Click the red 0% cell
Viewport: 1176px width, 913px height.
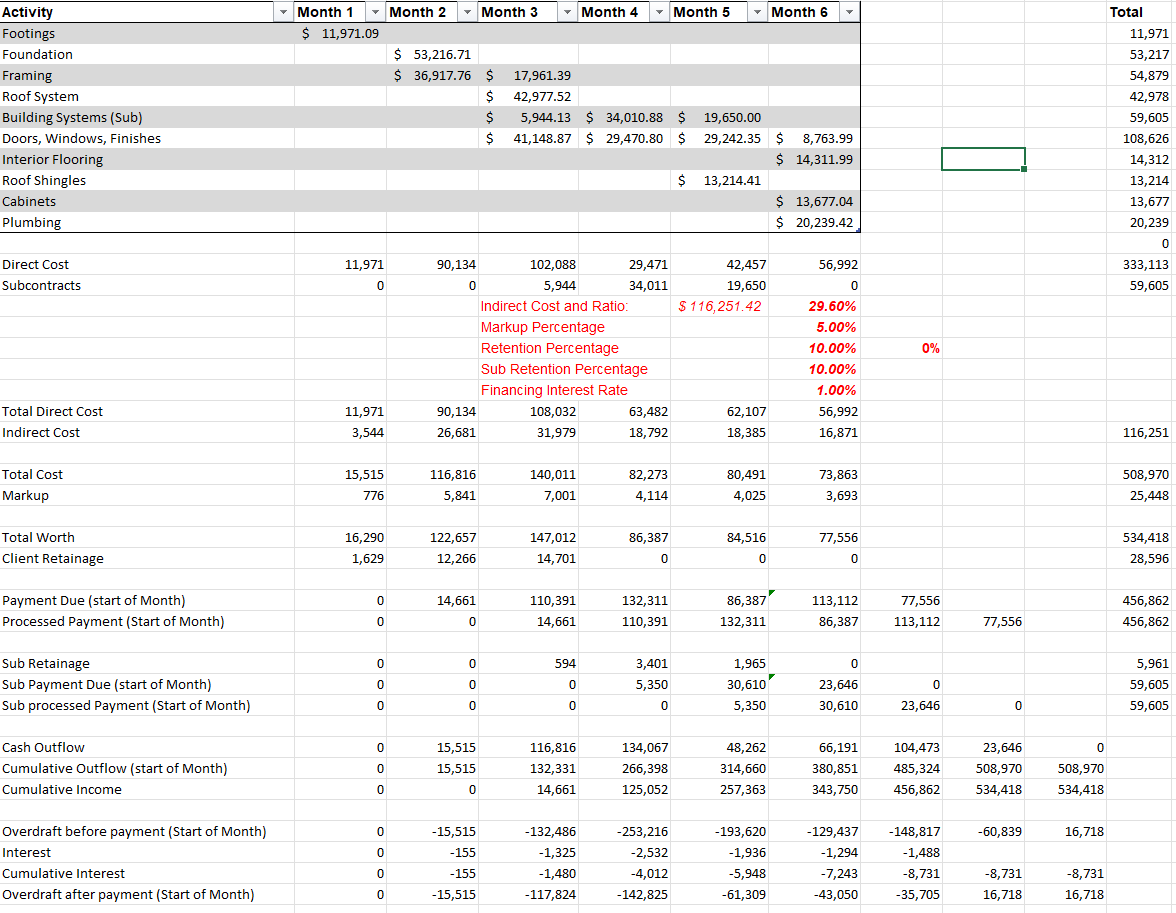pyautogui.click(x=930, y=348)
